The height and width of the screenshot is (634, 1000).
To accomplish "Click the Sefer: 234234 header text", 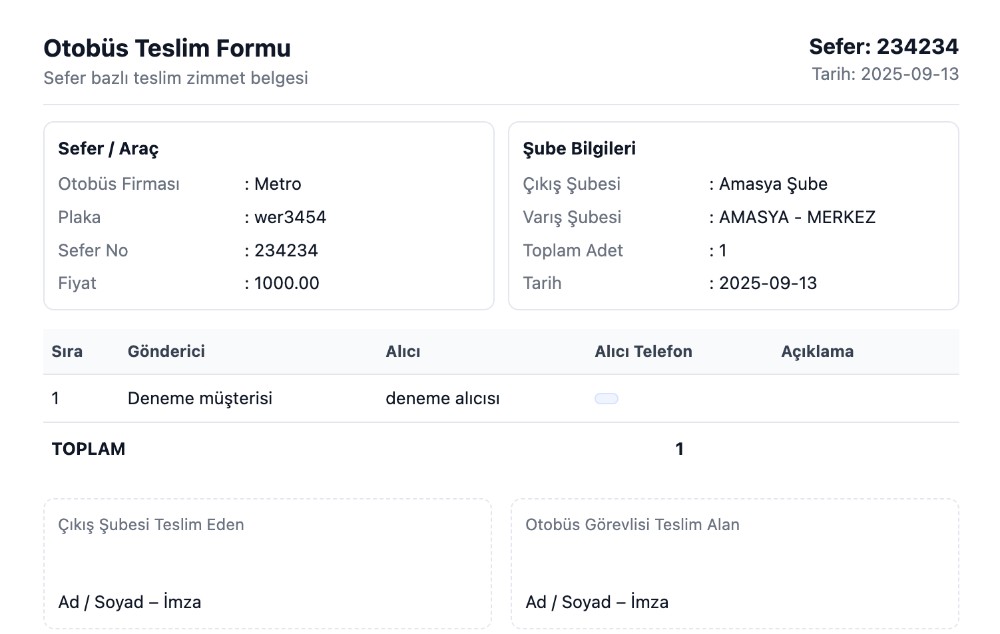I will point(883,46).
